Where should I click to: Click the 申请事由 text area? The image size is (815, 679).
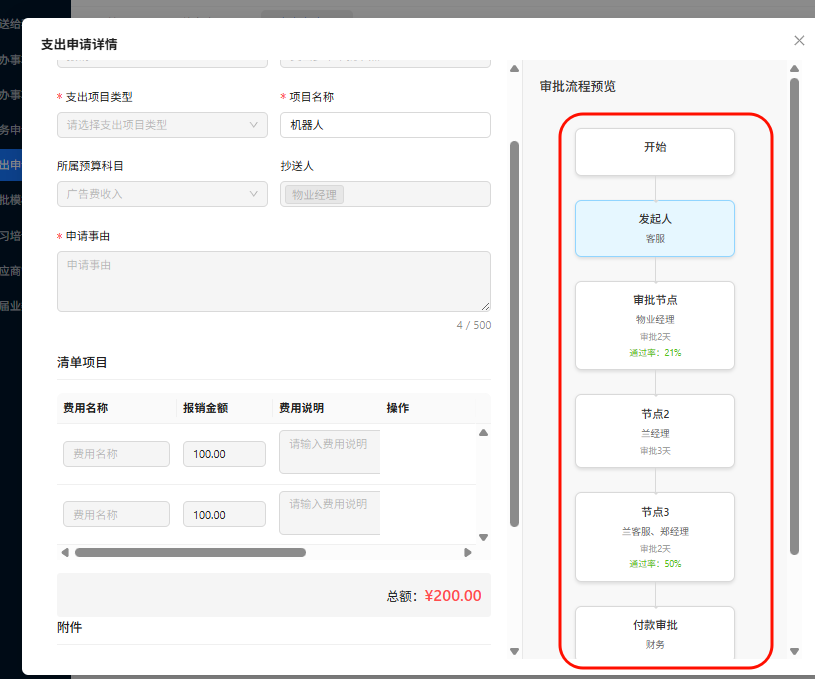pyautogui.click(x=273, y=281)
